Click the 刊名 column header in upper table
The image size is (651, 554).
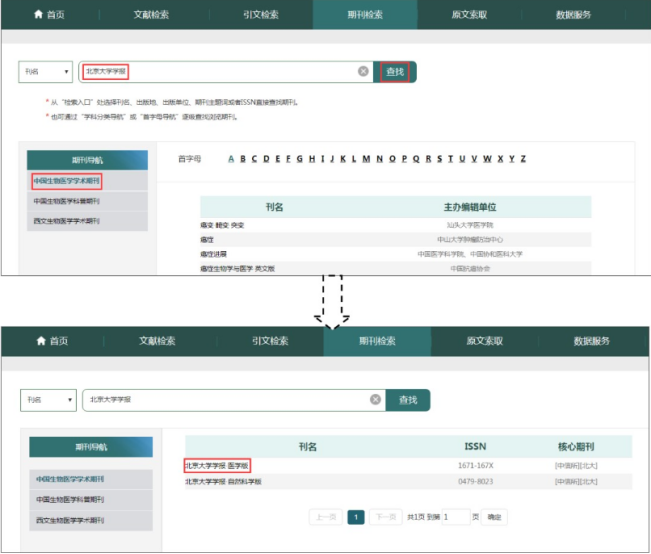point(274,207)
